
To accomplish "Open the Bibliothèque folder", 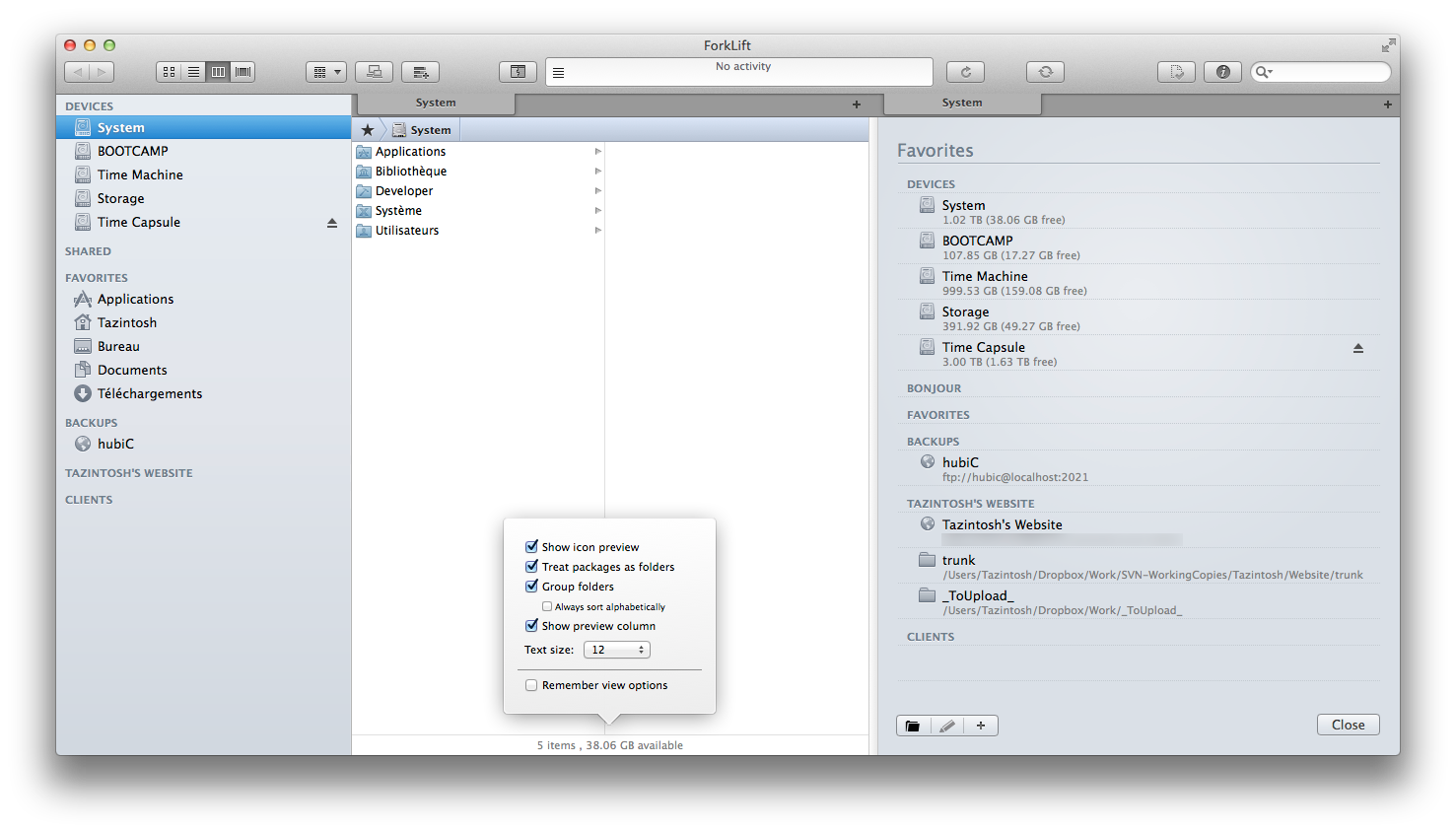I will 410,171.
